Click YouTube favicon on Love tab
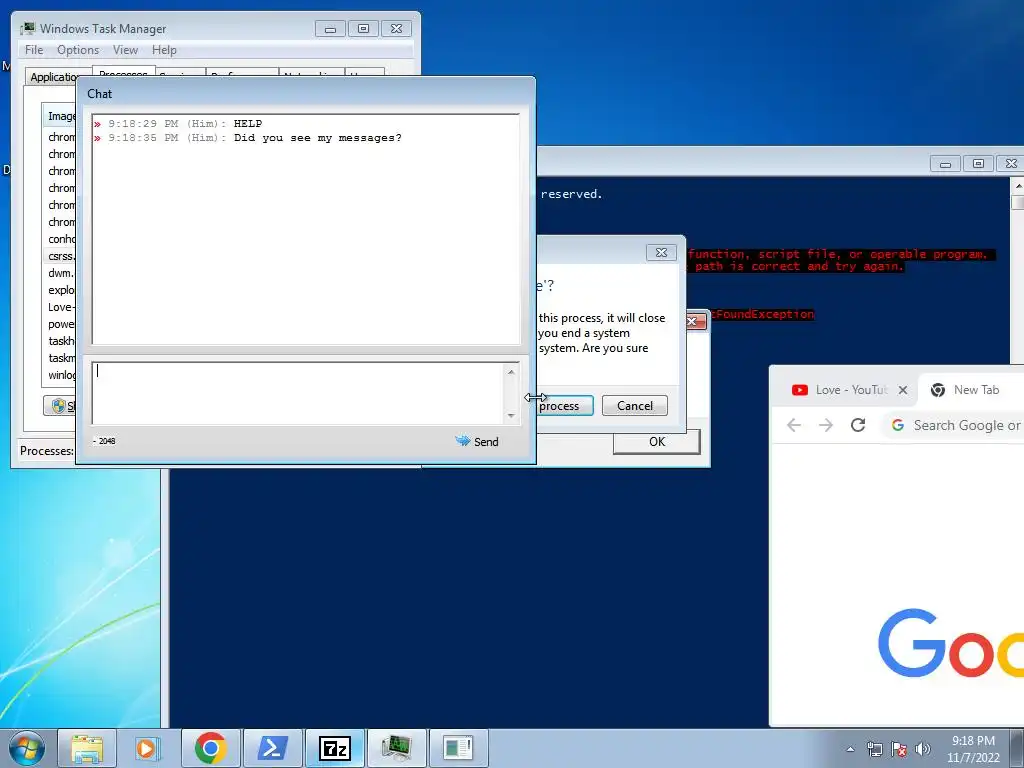The width and height of the screenshot is (1024, 768). pyautogui.click(x=799, y=390)
